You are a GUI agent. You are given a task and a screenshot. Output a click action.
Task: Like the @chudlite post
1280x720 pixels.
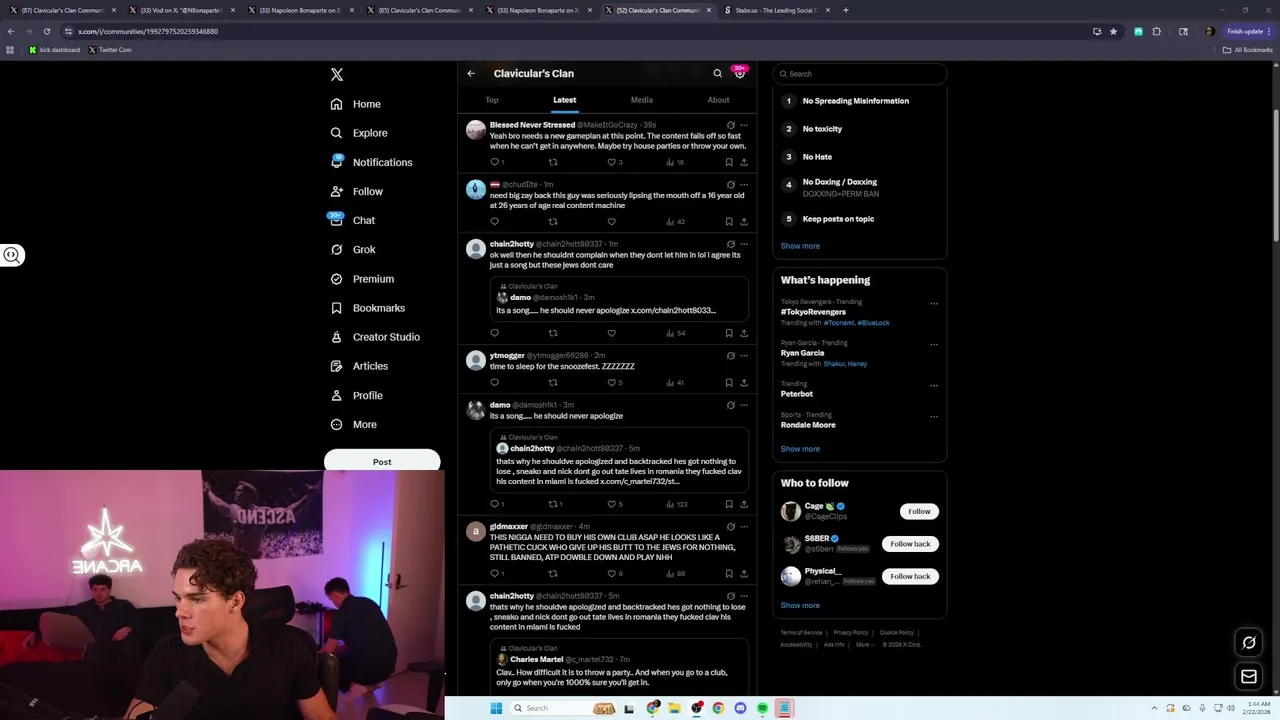click(x=612, y=222)
